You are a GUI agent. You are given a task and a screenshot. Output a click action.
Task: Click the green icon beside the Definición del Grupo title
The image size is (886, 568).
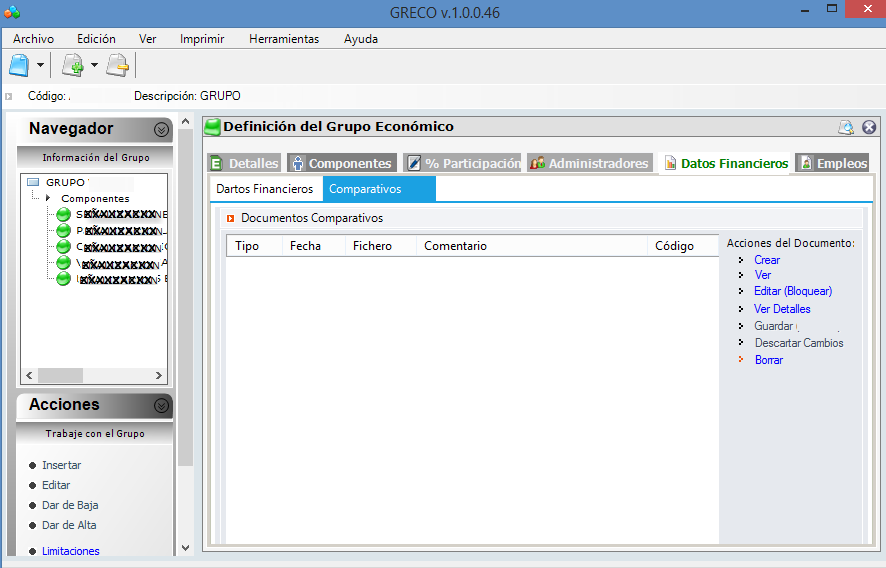pyautogui.click(x=212, y=127)
